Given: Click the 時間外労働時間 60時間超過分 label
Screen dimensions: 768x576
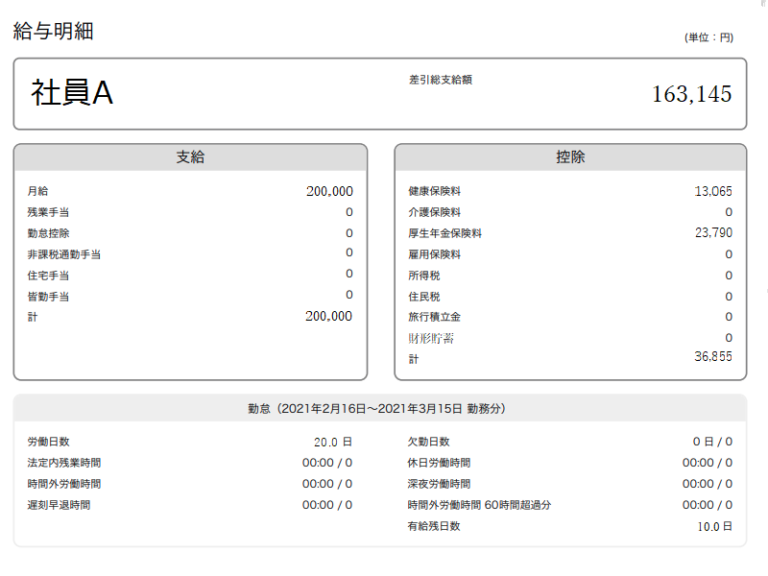Looking at the screenshot, I should click(480, 504).
